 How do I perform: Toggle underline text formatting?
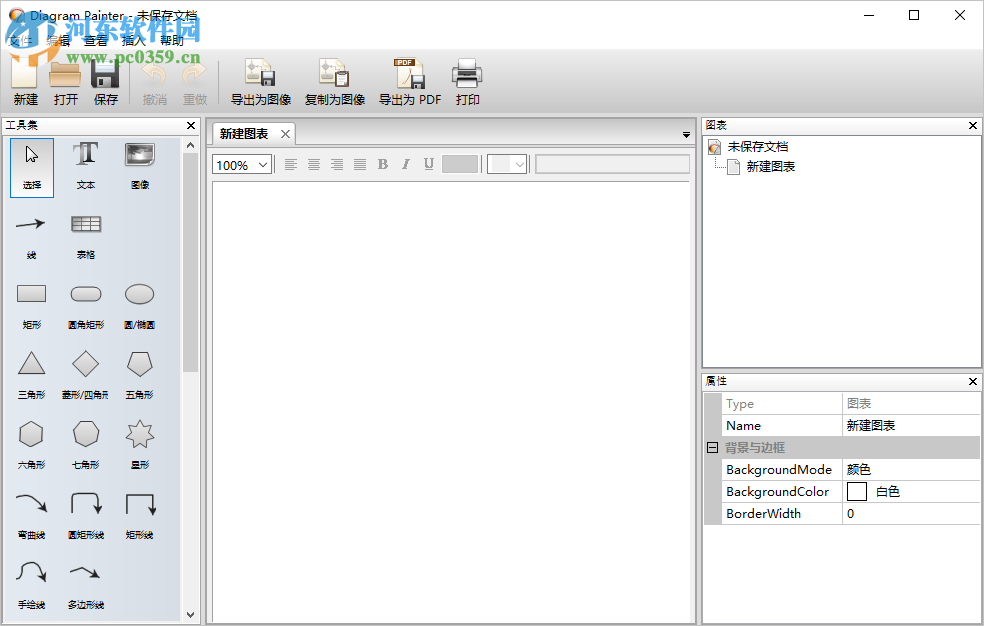pyautogui.click(x=428, y=164)
